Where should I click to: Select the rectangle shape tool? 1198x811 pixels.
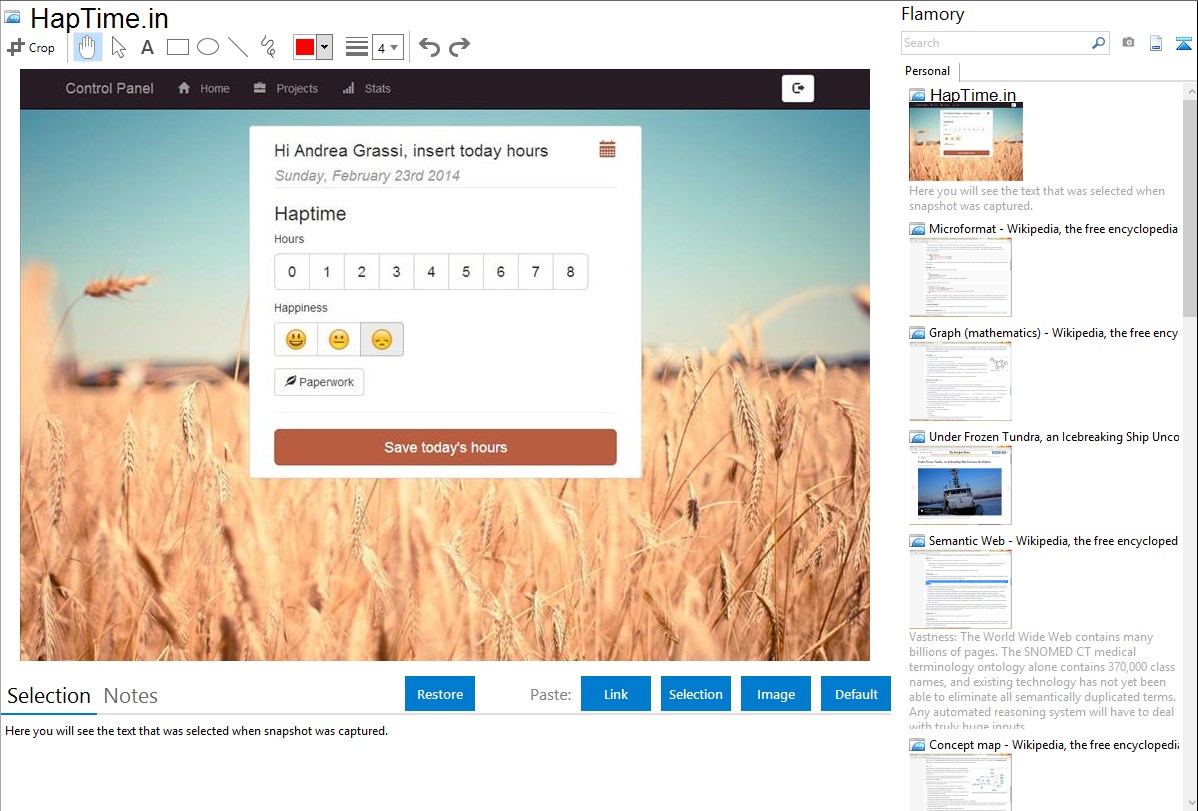click(x=177, y=47)
